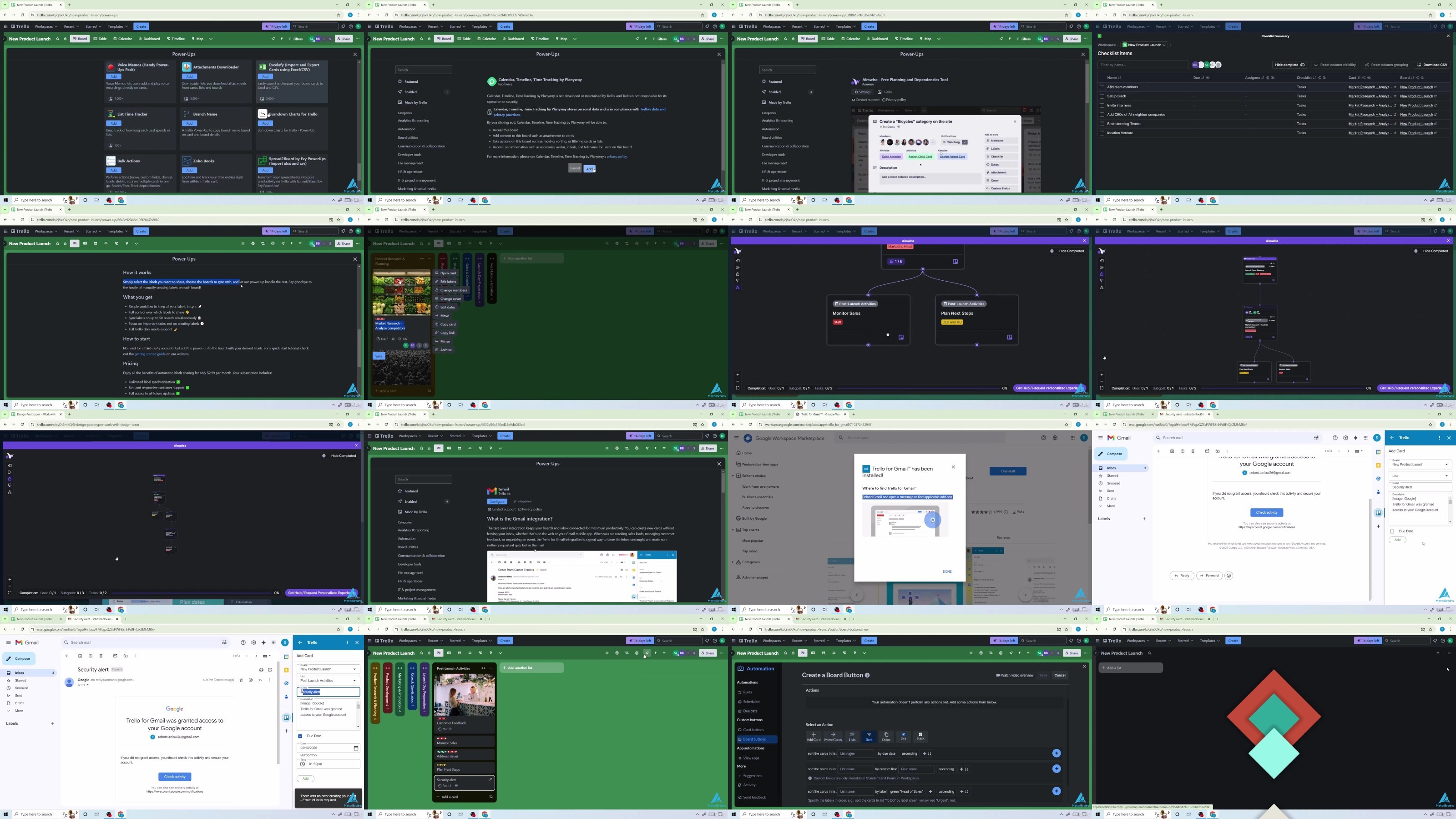Click the blue plus for sort by due date

[1057, 753]
